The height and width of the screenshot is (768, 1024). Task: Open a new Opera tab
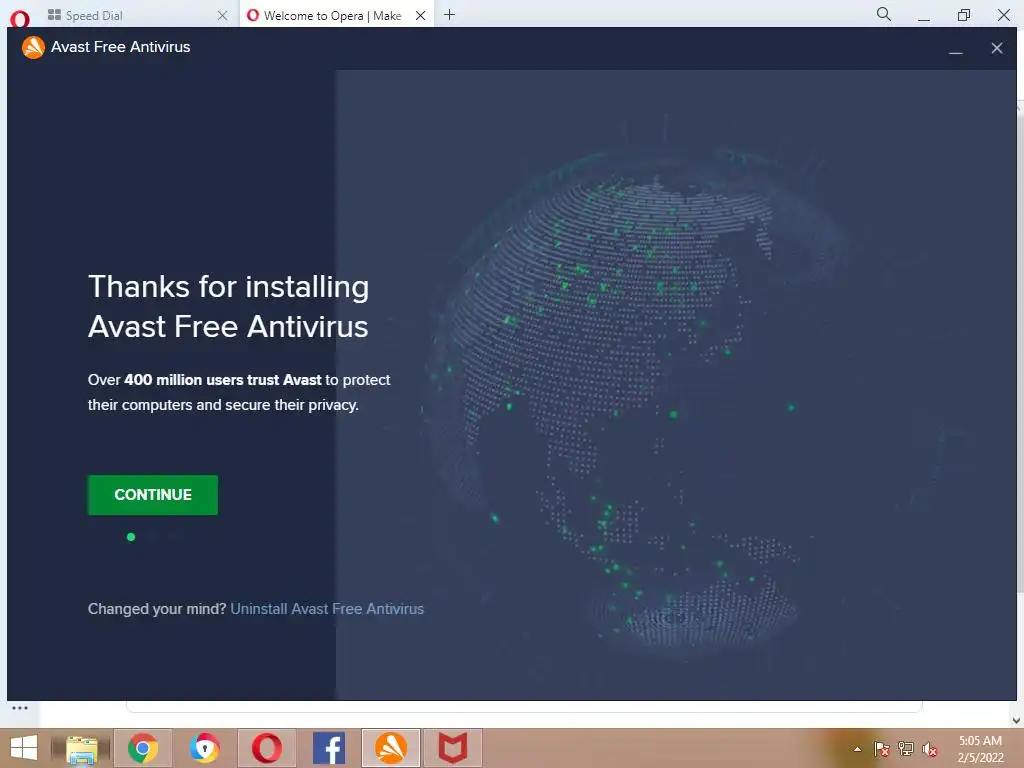(x=449, y=14)
